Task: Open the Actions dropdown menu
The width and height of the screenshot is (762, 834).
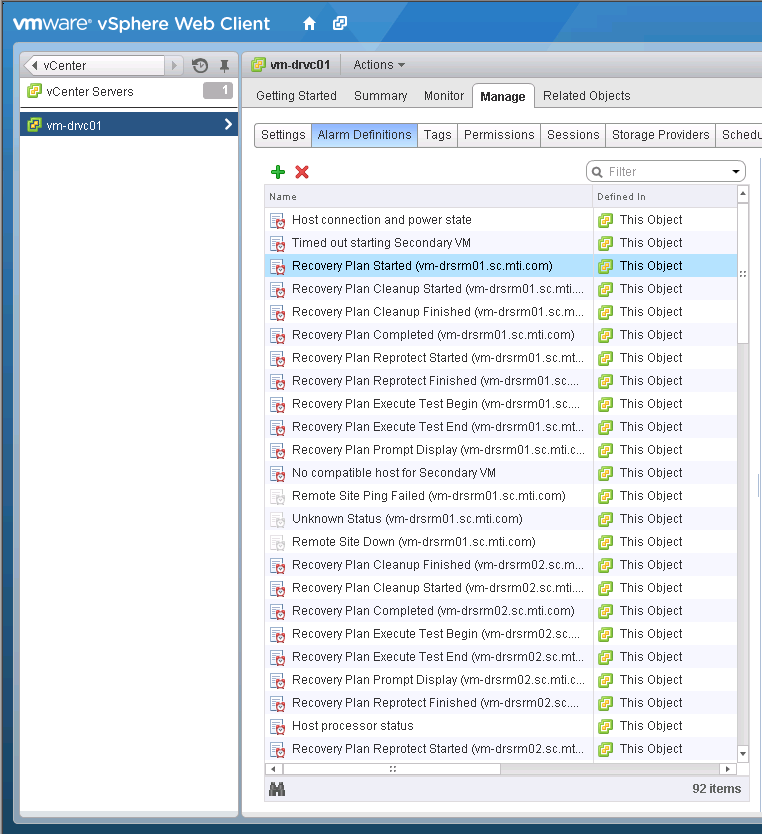Action: [379, 65]
